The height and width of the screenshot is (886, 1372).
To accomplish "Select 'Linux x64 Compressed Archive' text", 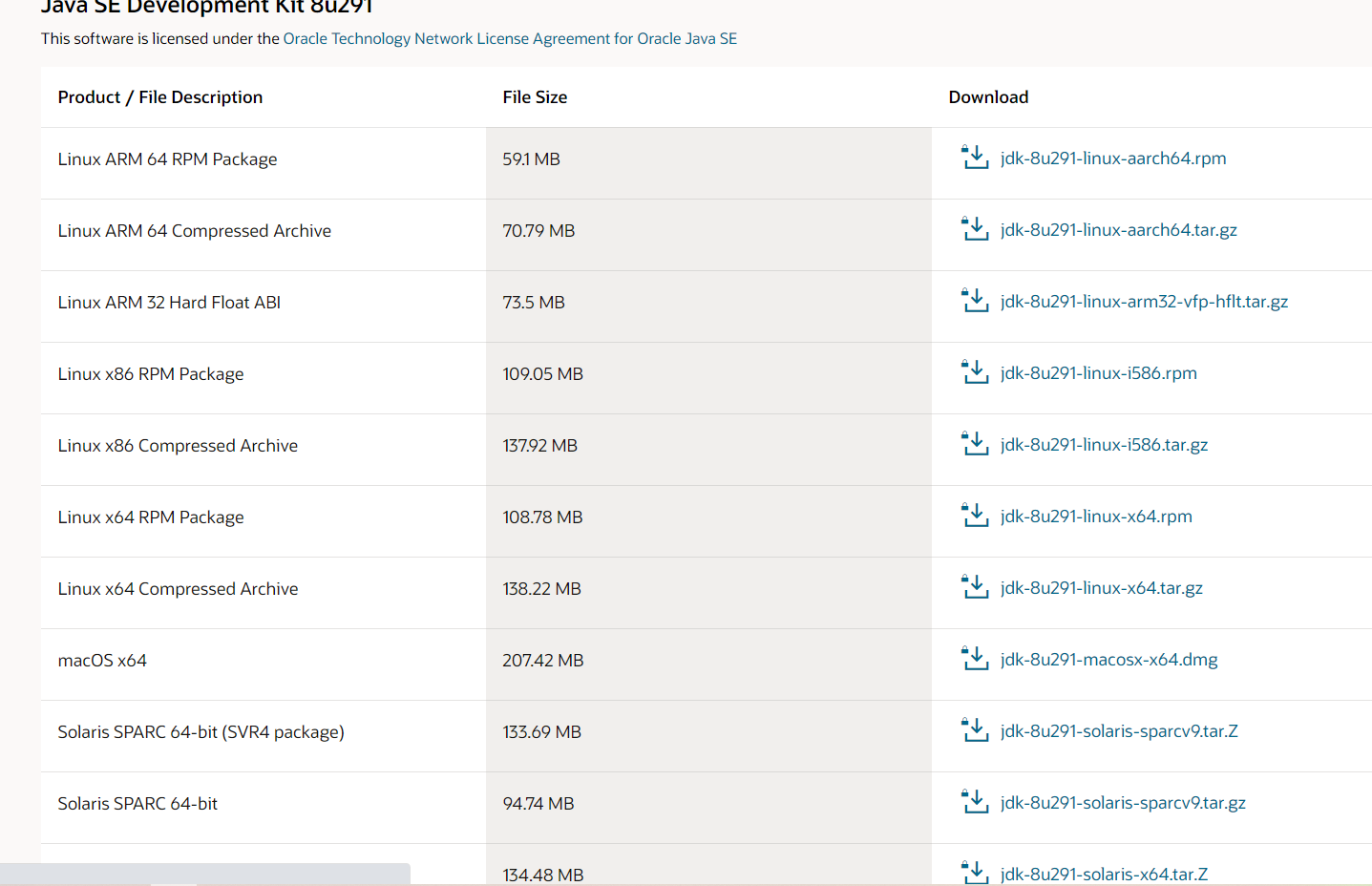I will click(x=178, y=589).
